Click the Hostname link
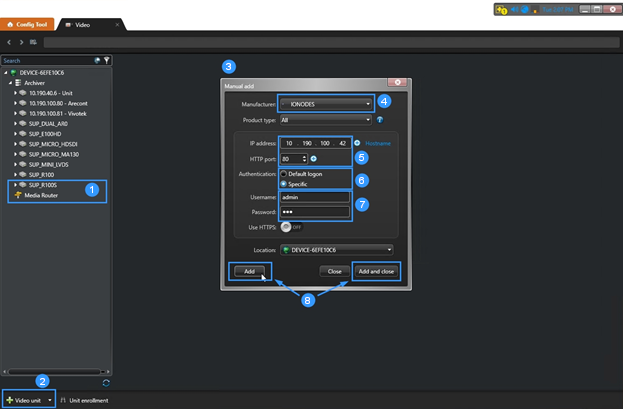Viewport: 623px width, 409px height. tap(378, 143)
